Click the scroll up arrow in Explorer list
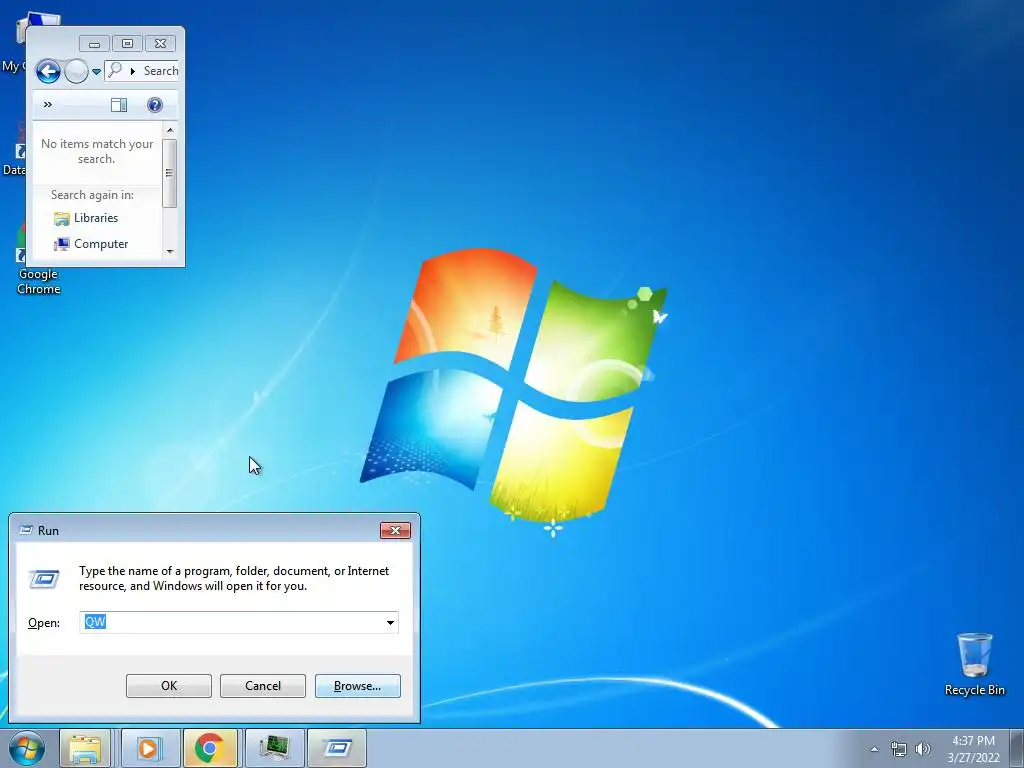Image resolution: width=1024 pixels, height=768 pixels. pos(170,130)
